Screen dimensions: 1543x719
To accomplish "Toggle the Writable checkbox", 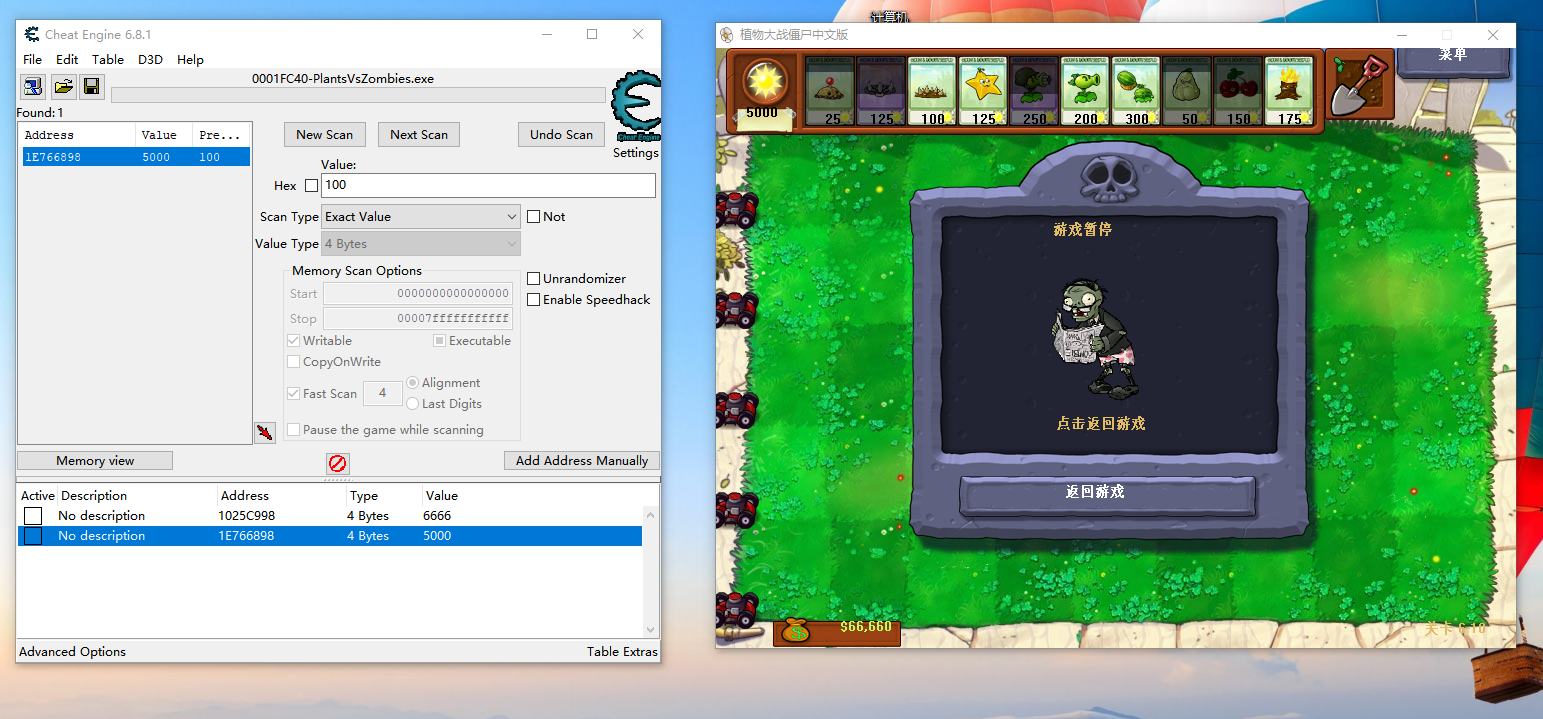I will click(294, 340).
